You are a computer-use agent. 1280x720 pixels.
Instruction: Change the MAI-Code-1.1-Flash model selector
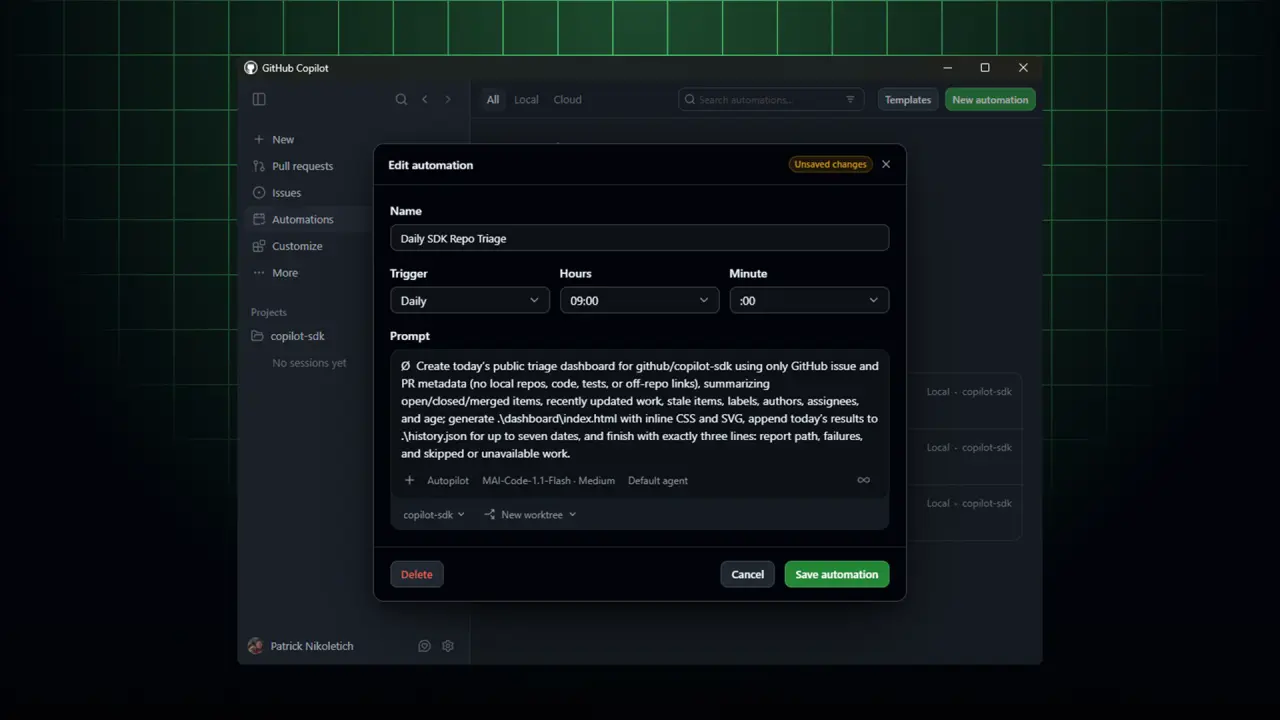548,480
